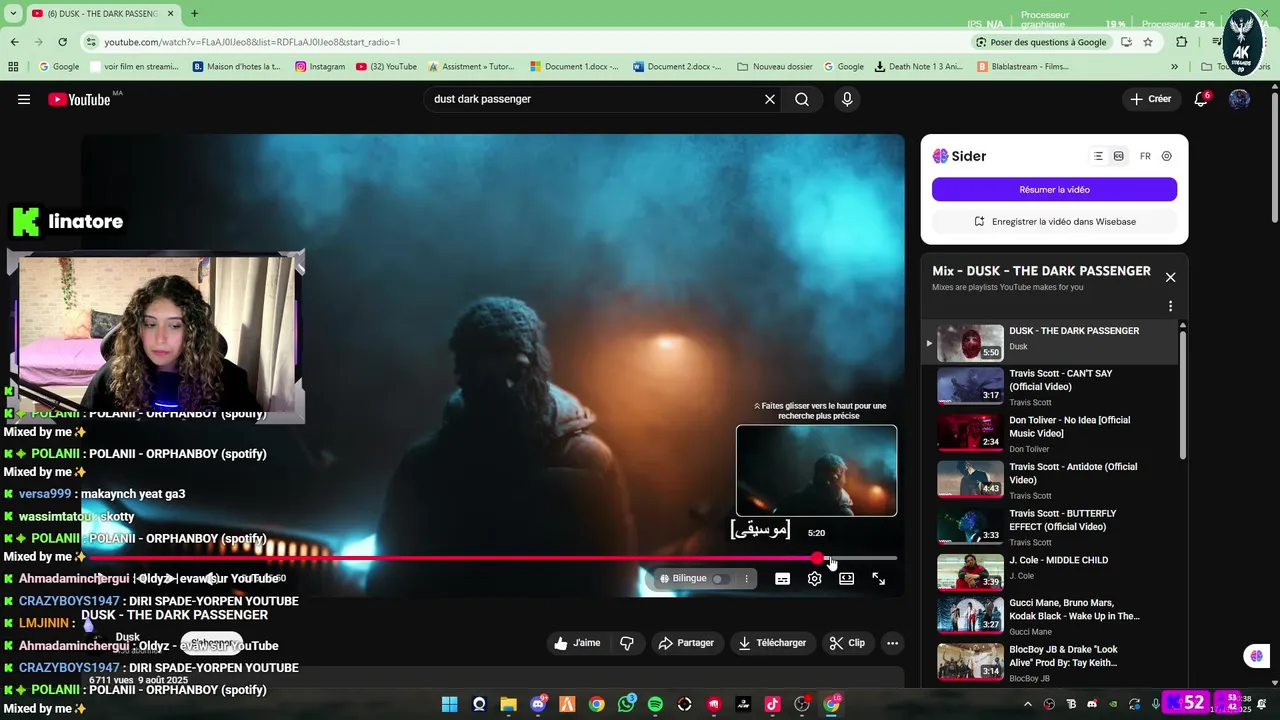Show hidden system tray icons

click(1028, 704)
